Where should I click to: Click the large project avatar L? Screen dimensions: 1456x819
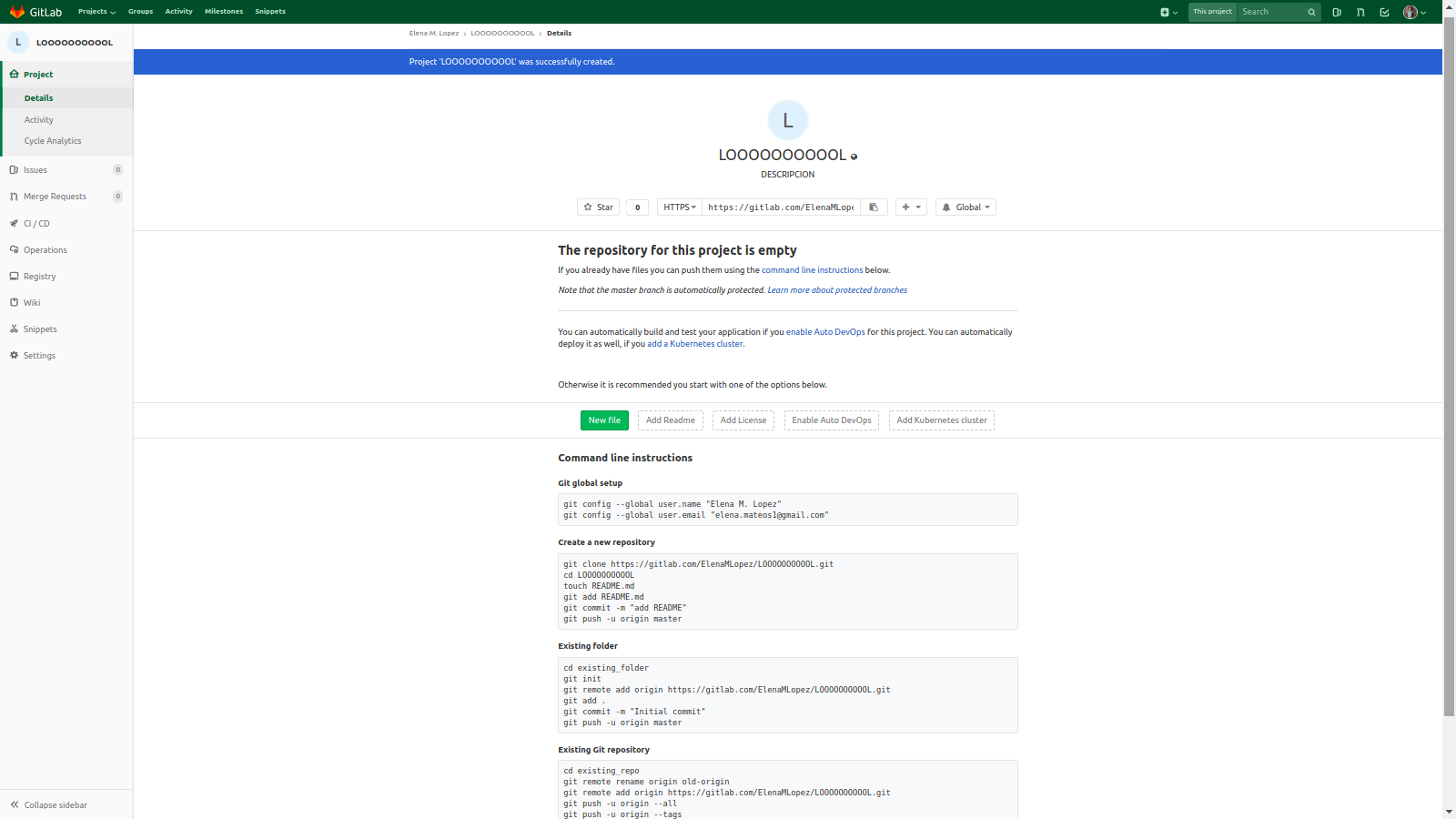pyautogui.click(x=788, y=120)
